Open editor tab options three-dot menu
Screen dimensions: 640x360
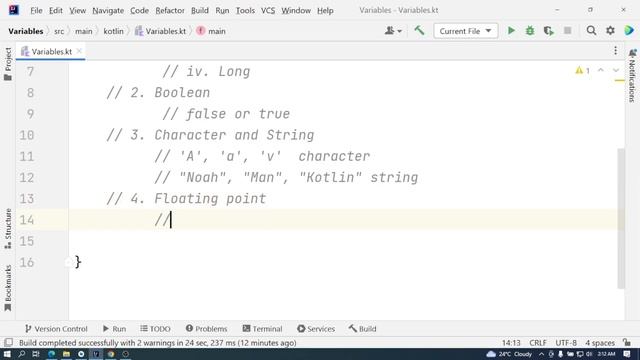[616, 51]
